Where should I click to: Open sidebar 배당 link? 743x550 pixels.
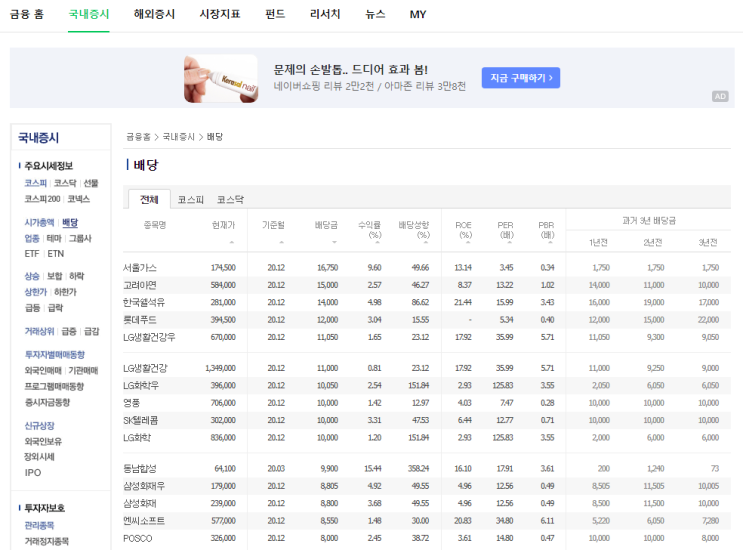pyautogui.click(x=70, y=222)
